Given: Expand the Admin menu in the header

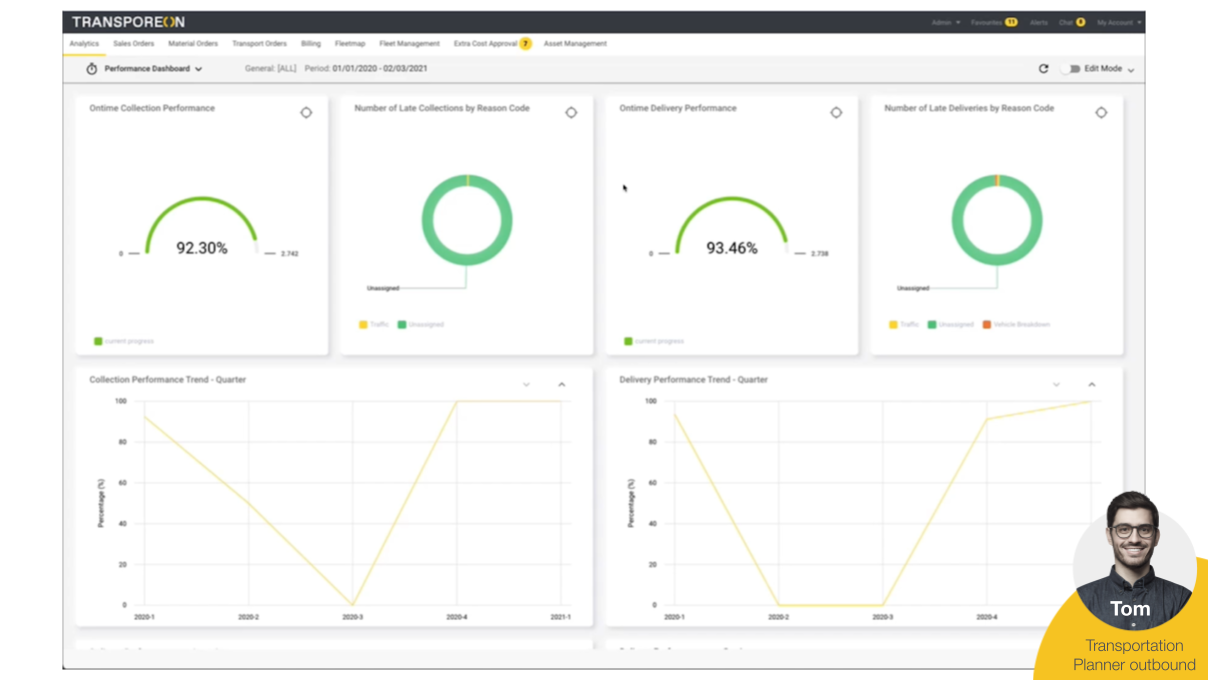Looking at the screenshot, I should click(x=945, y=22).
